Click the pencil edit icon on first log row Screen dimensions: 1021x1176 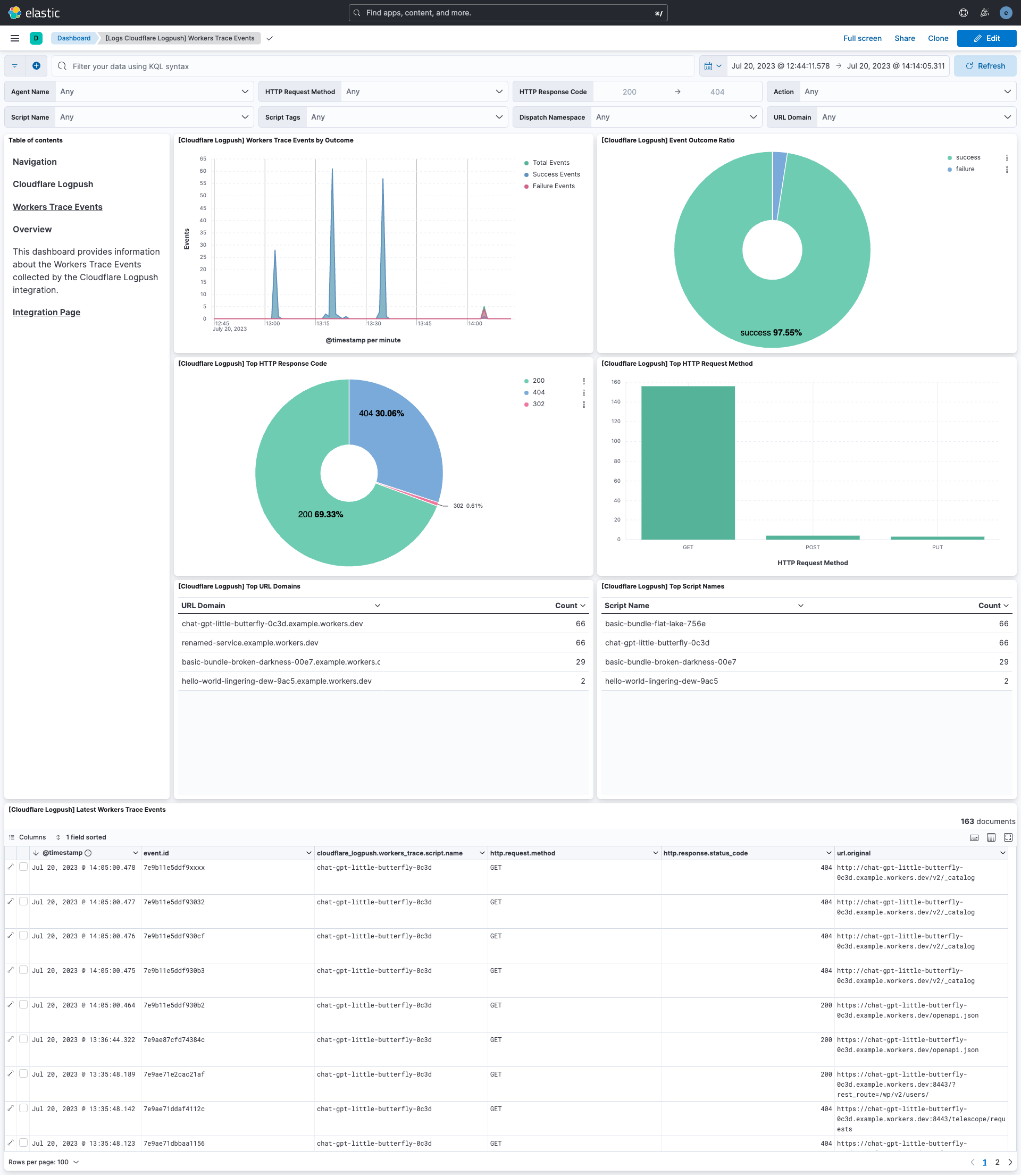tap(10, 868)
